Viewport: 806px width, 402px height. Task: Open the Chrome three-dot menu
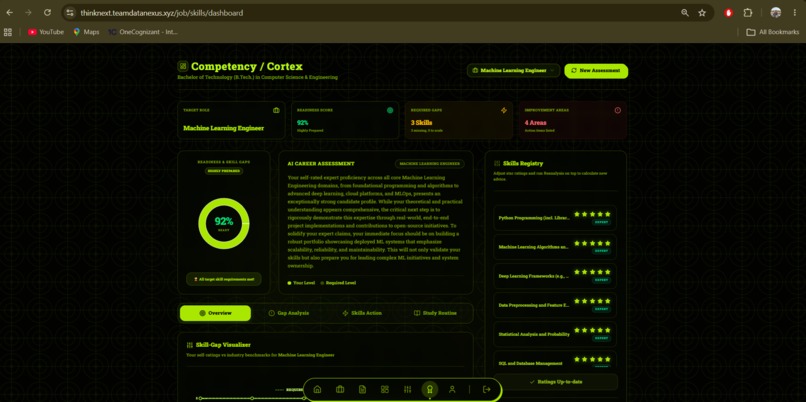click(x=795, y=13)
